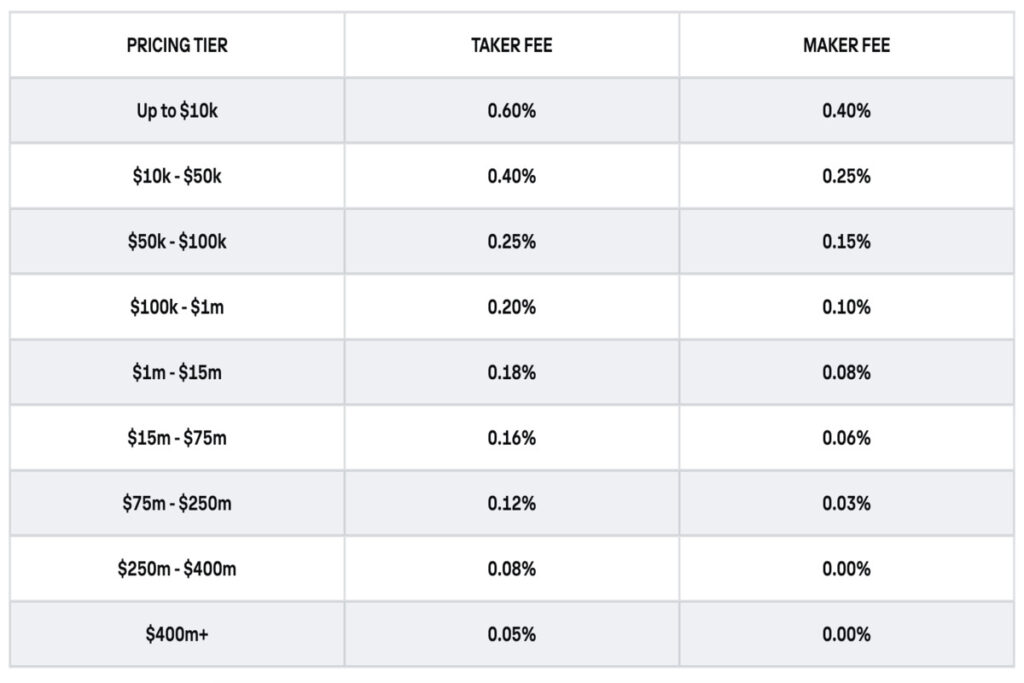Click the MAKER FEE column header
The width and height of the screenshot is (1024, 683).
click(846, 46)
